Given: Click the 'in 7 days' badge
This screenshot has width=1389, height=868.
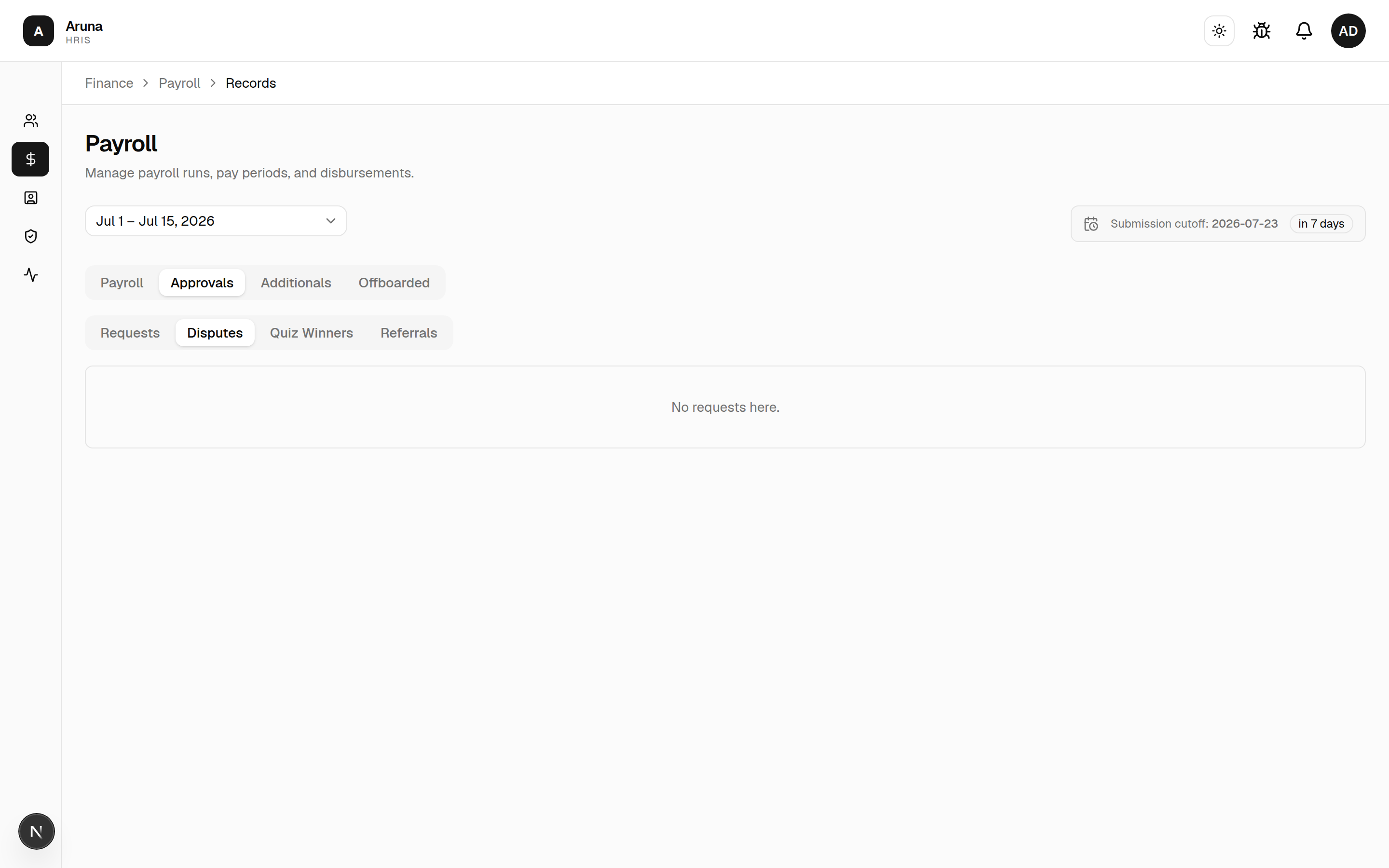Looking at the screenshot, I should pos(1321,224).
